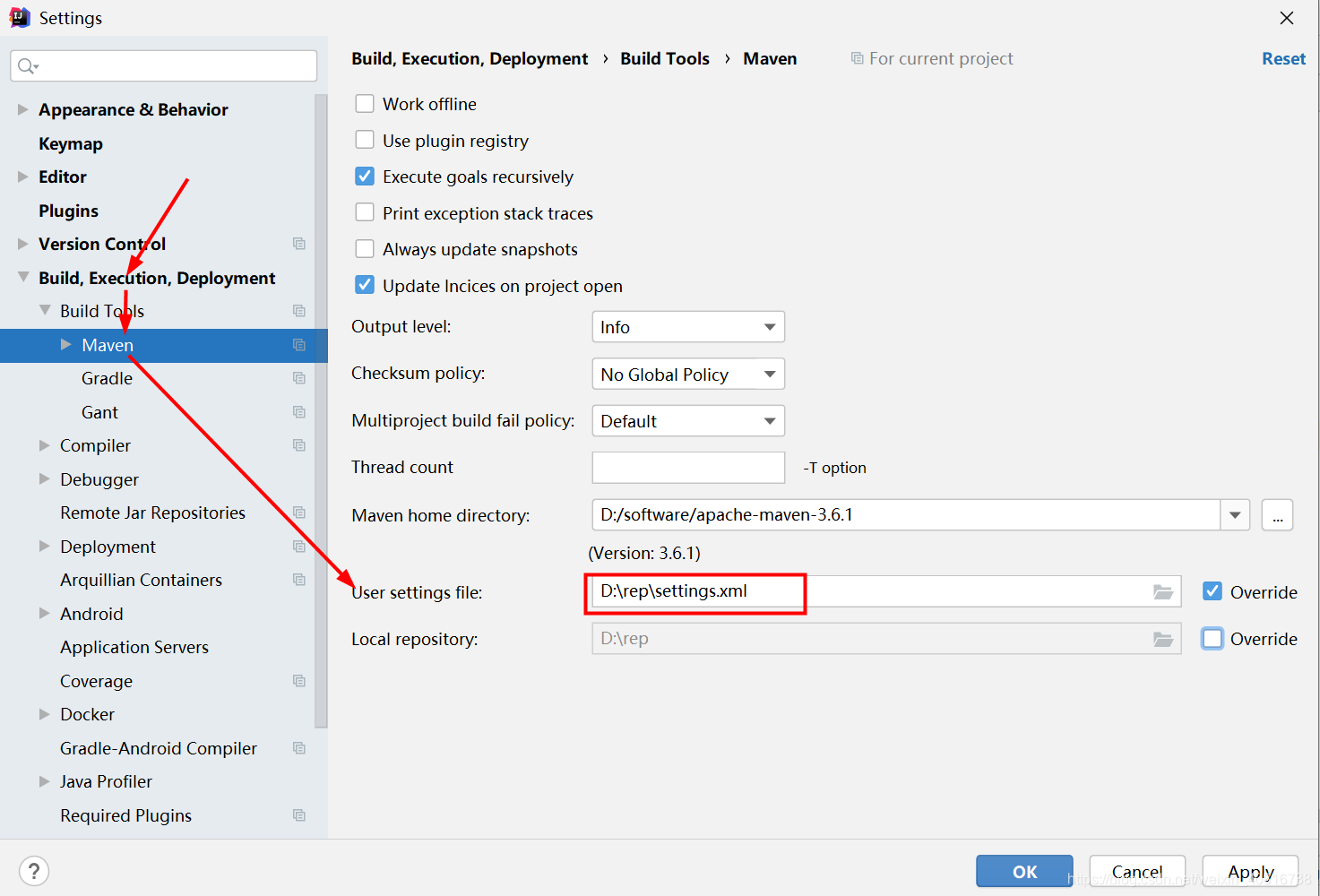Click project-level icon beside Arquillian Containers
Image resolution: width=1320 pixels, height=896 pixels.
click(x=299, y=580)
